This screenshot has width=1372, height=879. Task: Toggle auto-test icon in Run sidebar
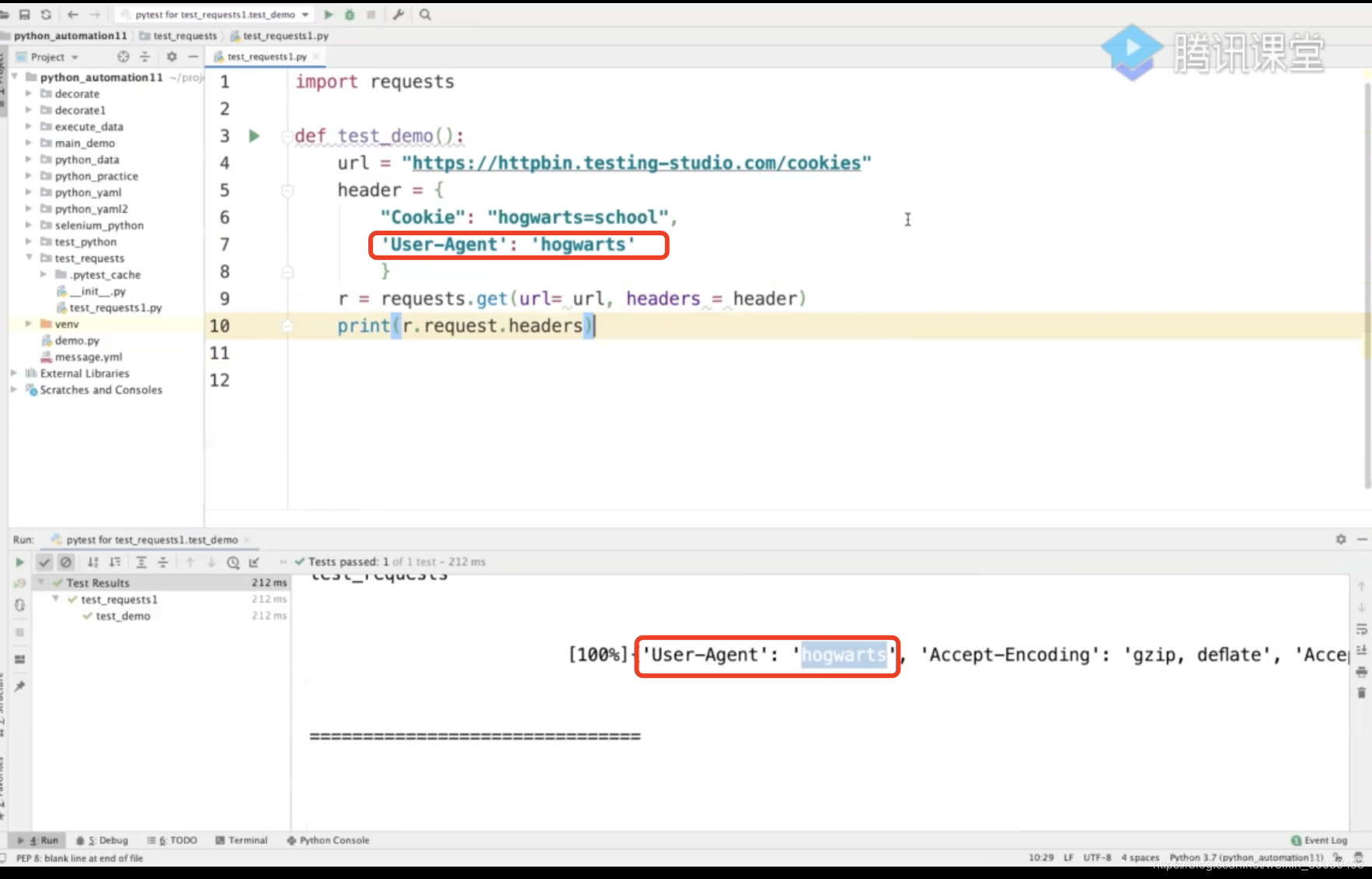click(20, 605)
